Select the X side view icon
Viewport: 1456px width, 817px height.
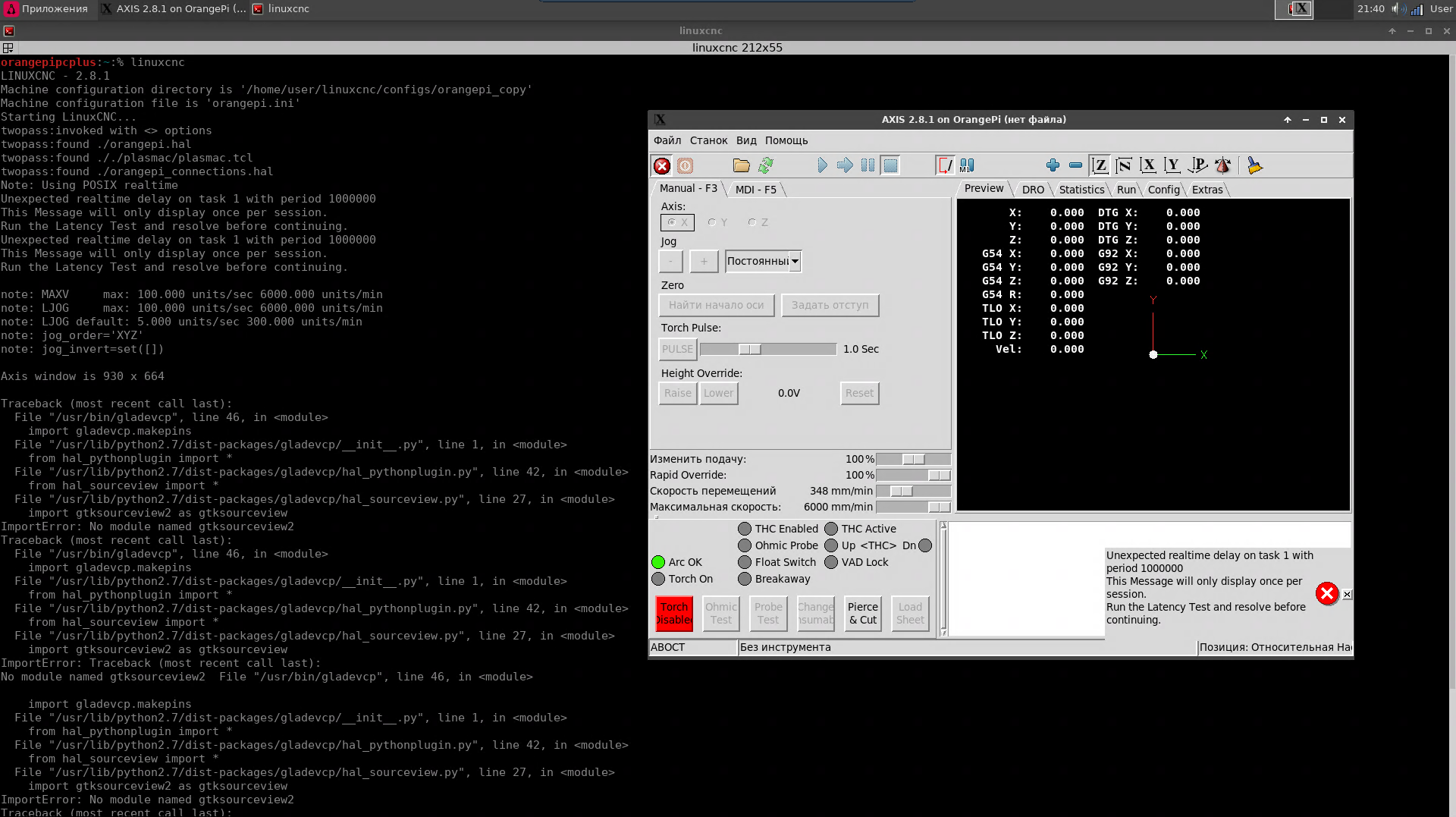click(1148, 165)
